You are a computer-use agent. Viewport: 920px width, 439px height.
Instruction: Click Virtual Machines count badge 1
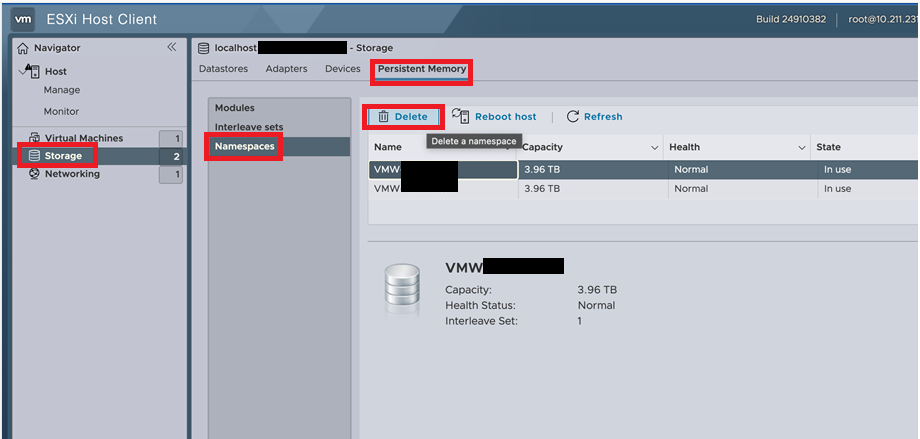point(171,139)
